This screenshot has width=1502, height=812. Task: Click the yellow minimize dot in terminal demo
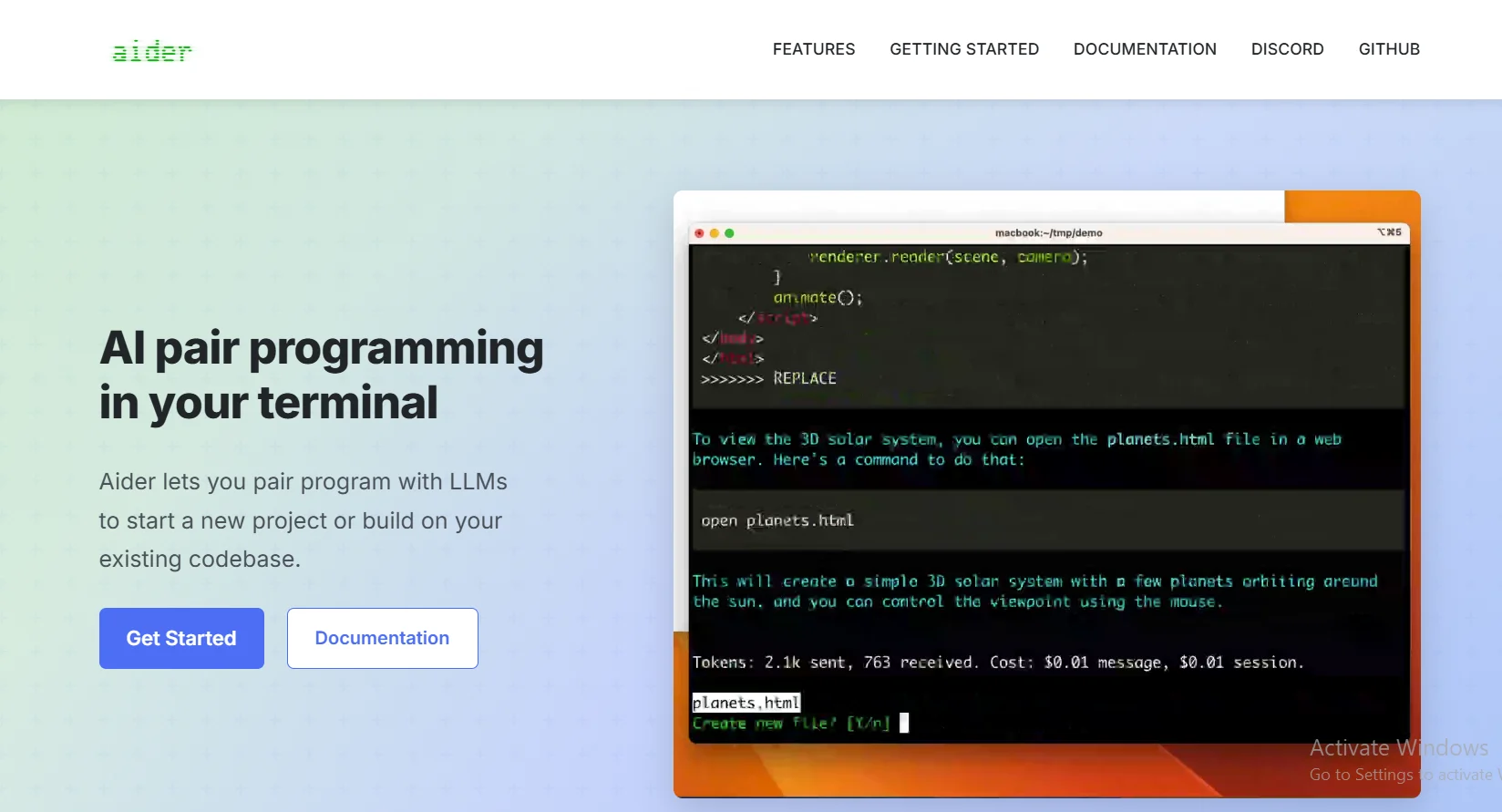(x=715, y=233)
